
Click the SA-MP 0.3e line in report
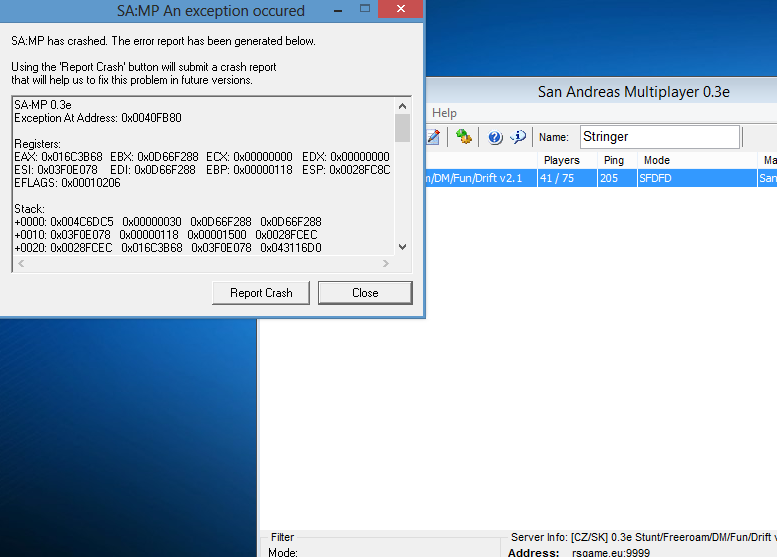[43, 105]
